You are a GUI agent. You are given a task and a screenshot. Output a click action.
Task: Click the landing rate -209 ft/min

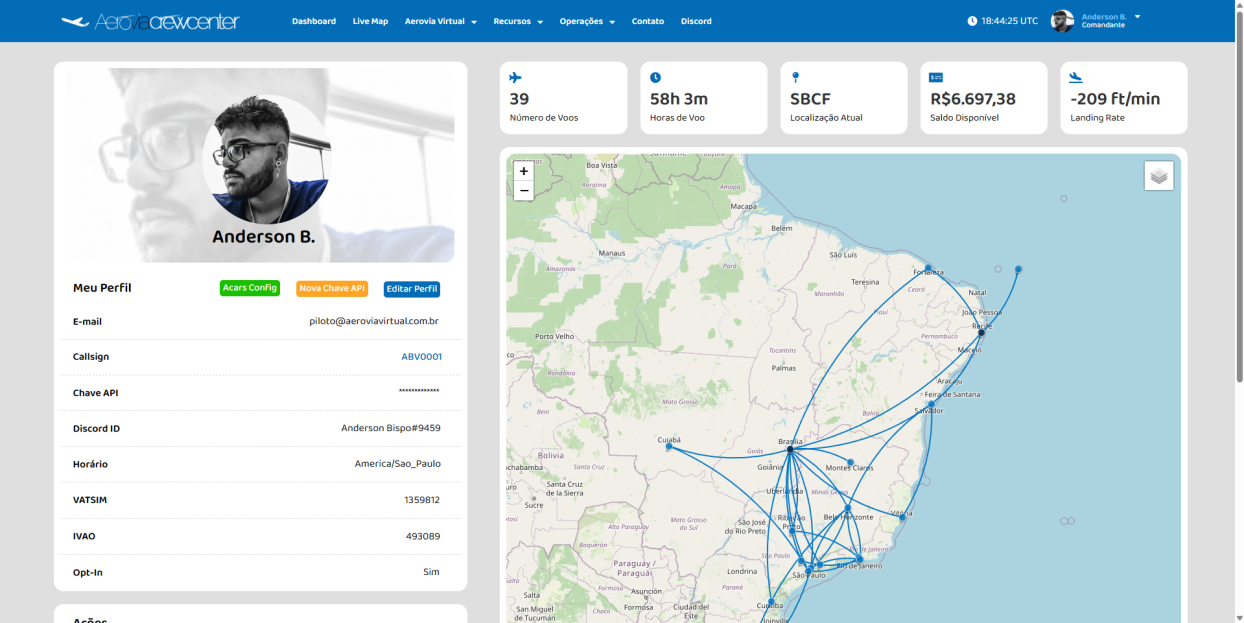point(1115,99)
